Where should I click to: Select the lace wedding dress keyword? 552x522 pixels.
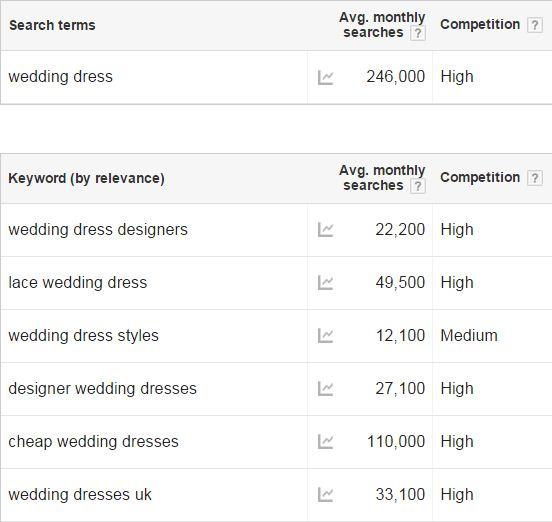pos(78,283)
